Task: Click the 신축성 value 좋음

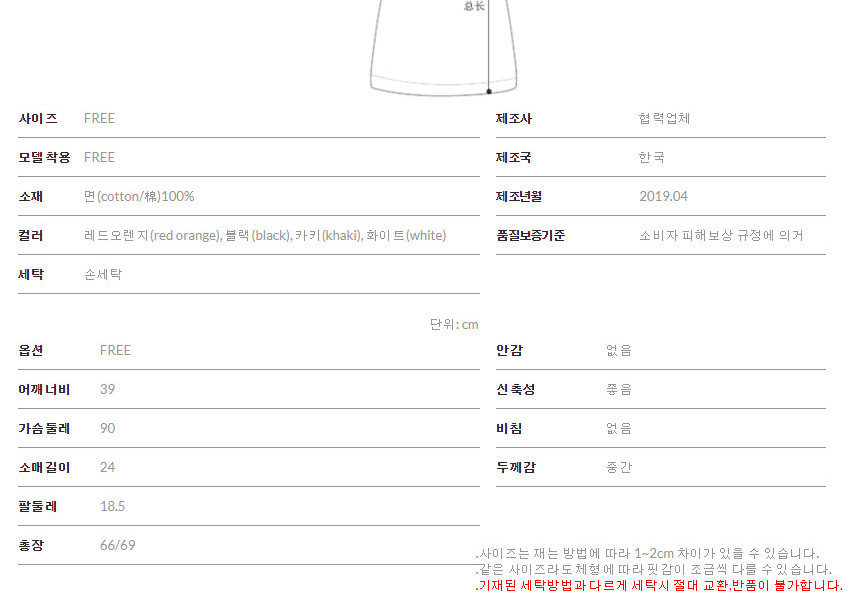Action: tap(619, 389)
